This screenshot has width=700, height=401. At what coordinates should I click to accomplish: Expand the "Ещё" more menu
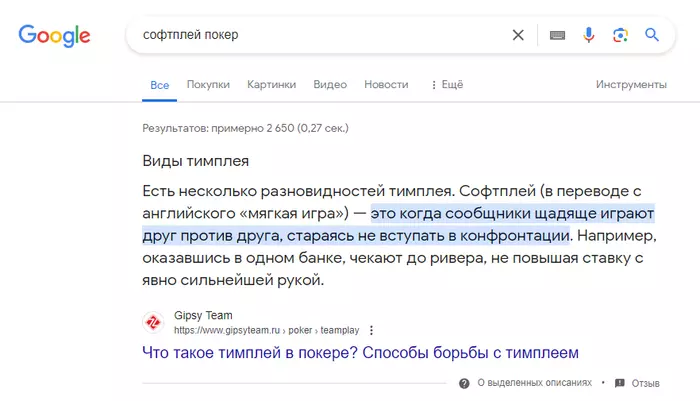446,85
